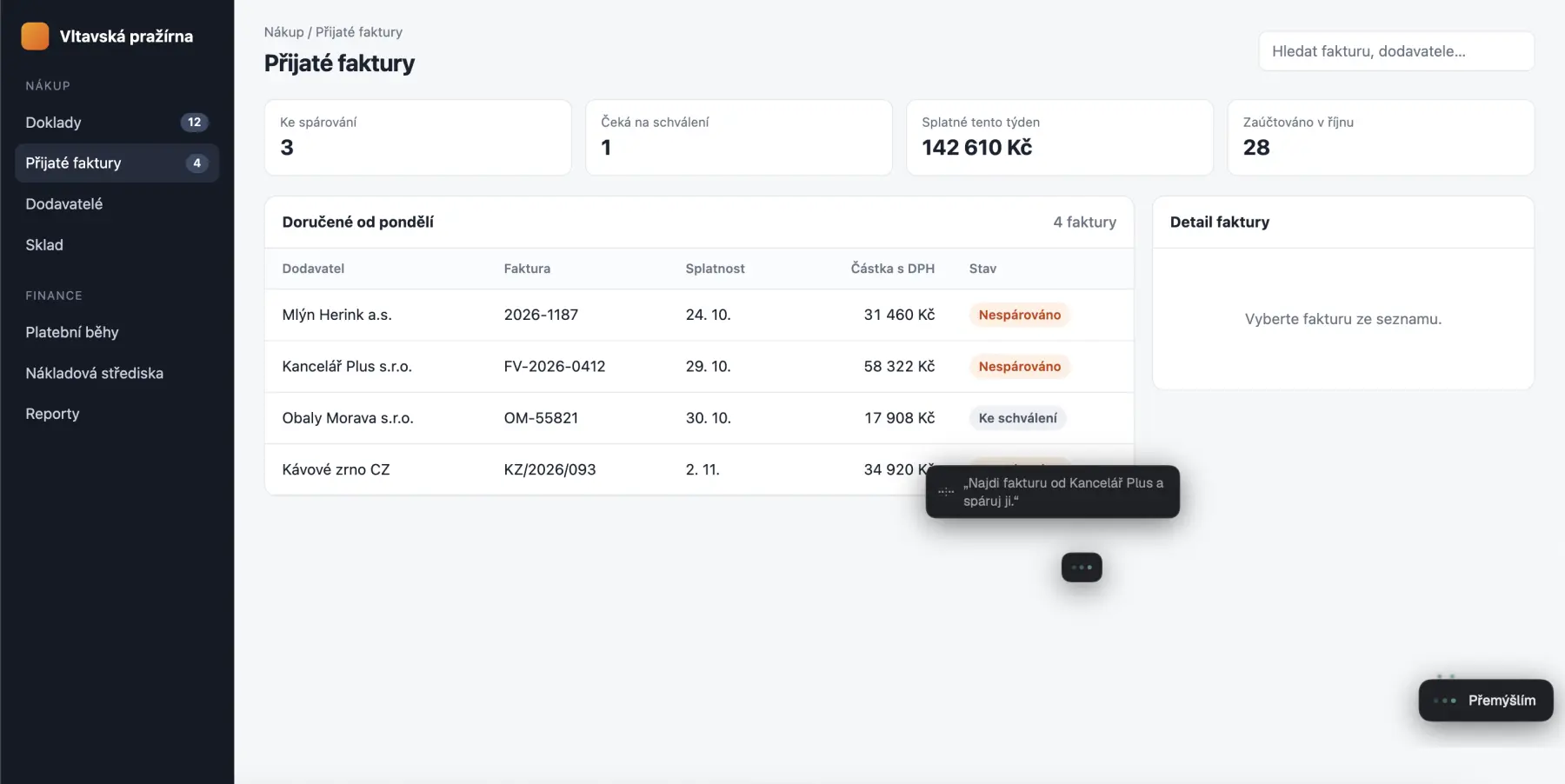1565x784 pixels.
Task: Click invoice number 2026-1187
Action: 541,315
